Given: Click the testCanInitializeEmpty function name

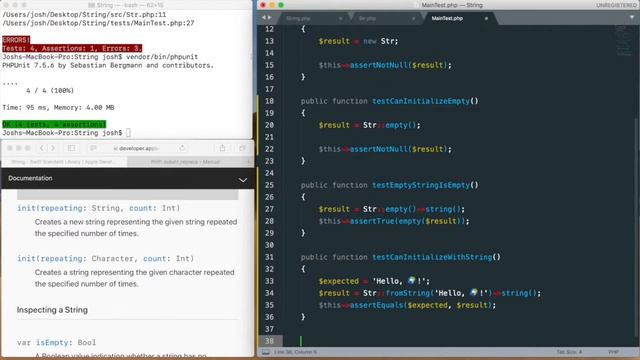Looking at the screenshot, I should point(421,101).
